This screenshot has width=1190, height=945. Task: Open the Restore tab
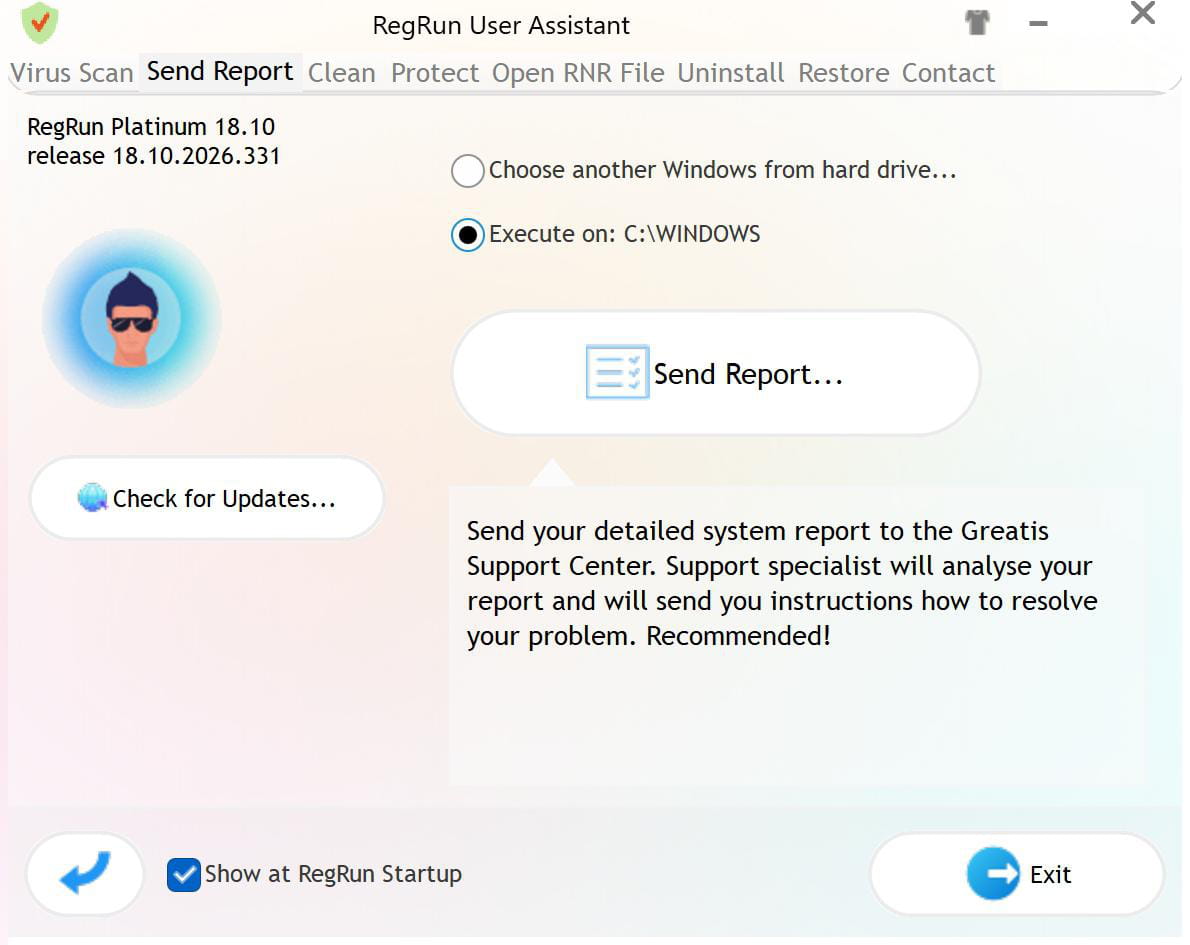coord(843,73)
